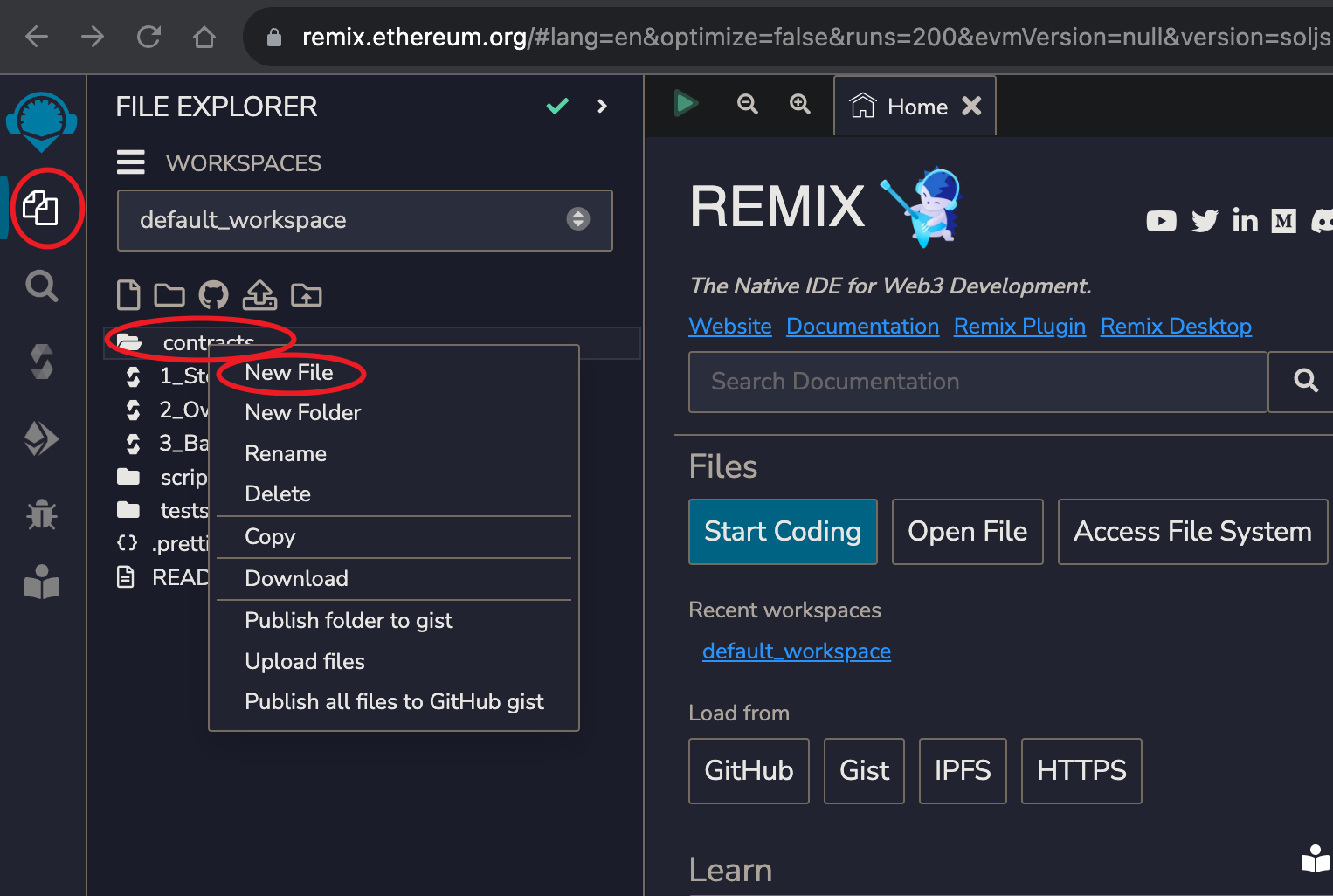Collapse File Explorer panel with chevron arrow

click(602, 107)
